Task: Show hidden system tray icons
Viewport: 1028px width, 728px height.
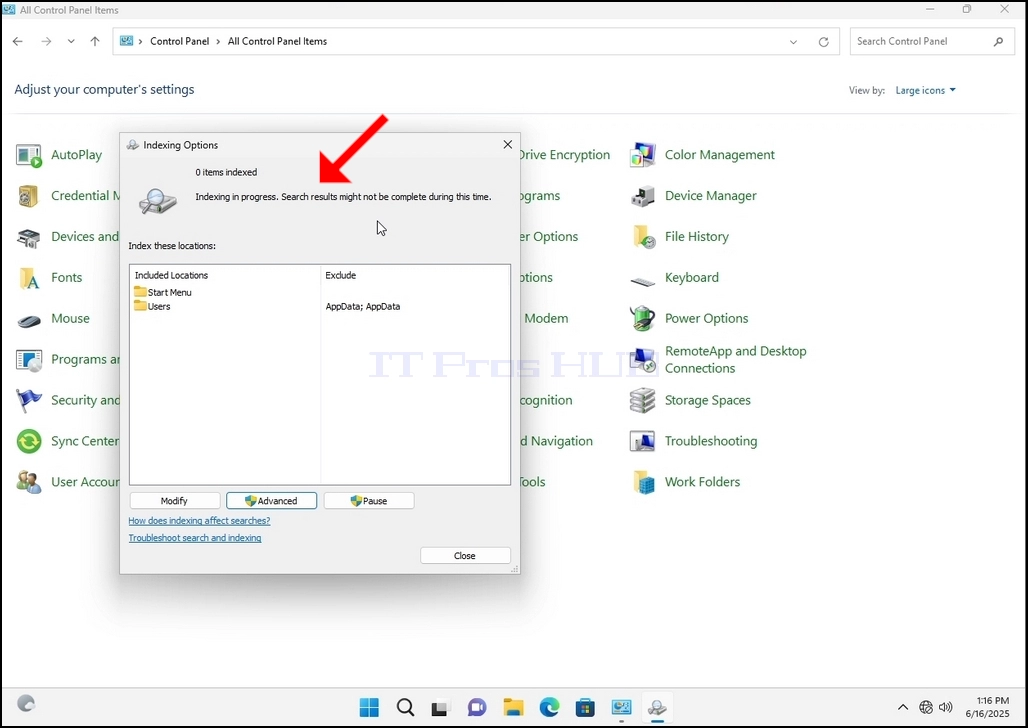Action: coord(903,707)
